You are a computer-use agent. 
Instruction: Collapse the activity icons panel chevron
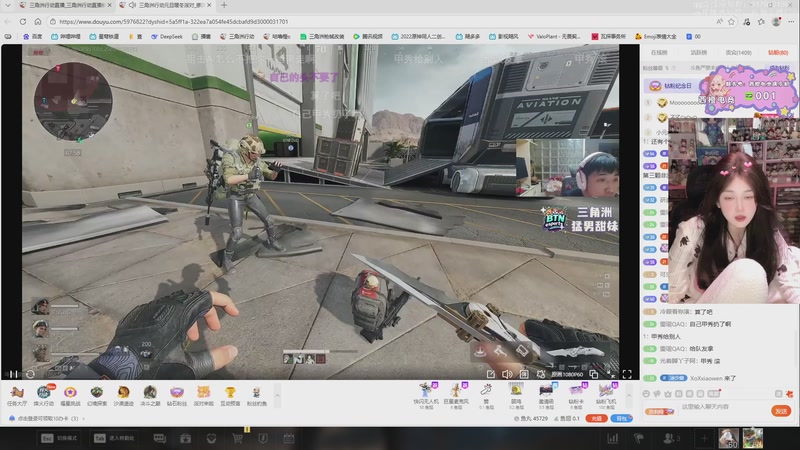coord(278,395)
